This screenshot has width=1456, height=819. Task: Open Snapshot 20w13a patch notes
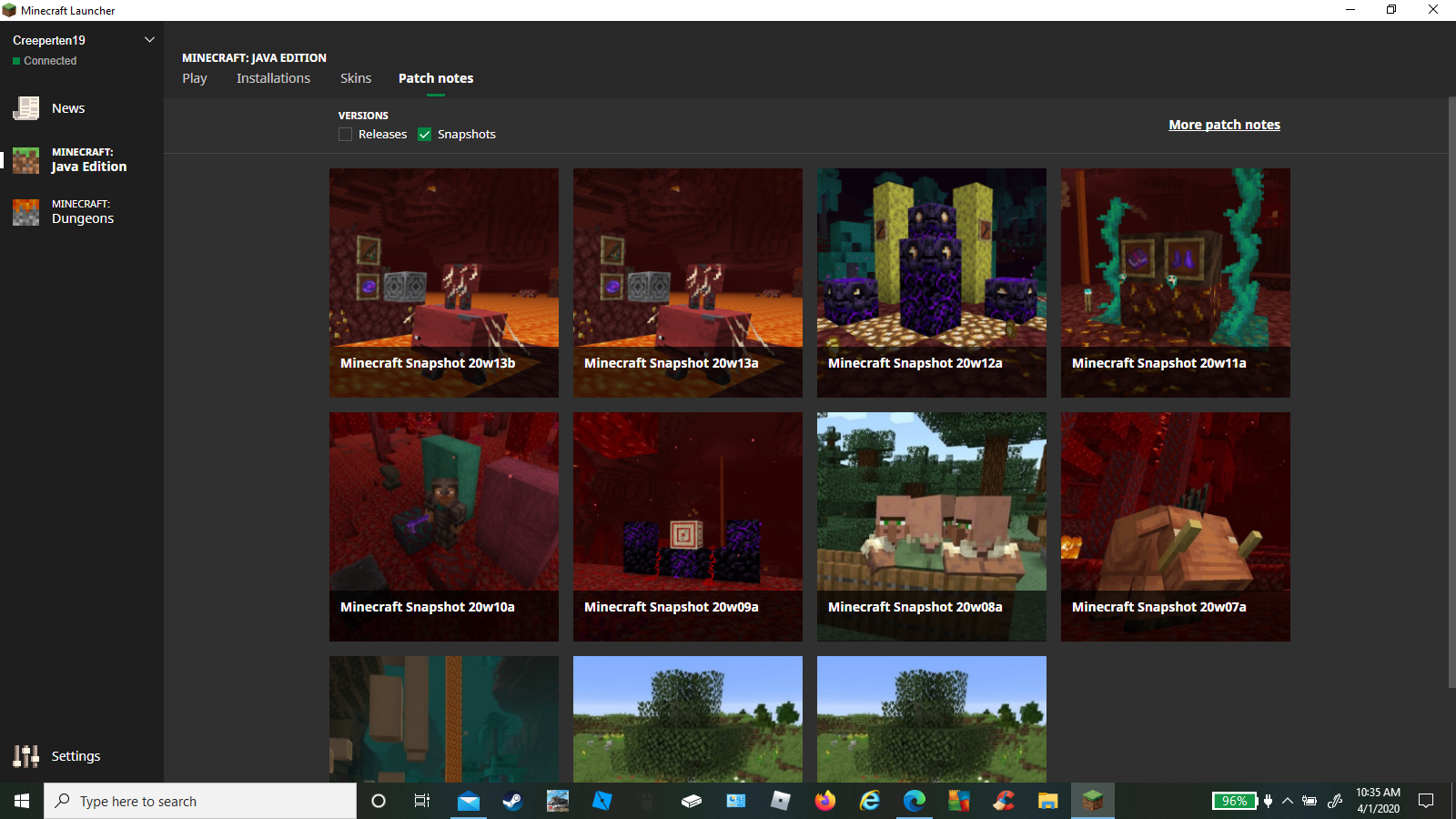pyautogui.click(x=688, y=283)
